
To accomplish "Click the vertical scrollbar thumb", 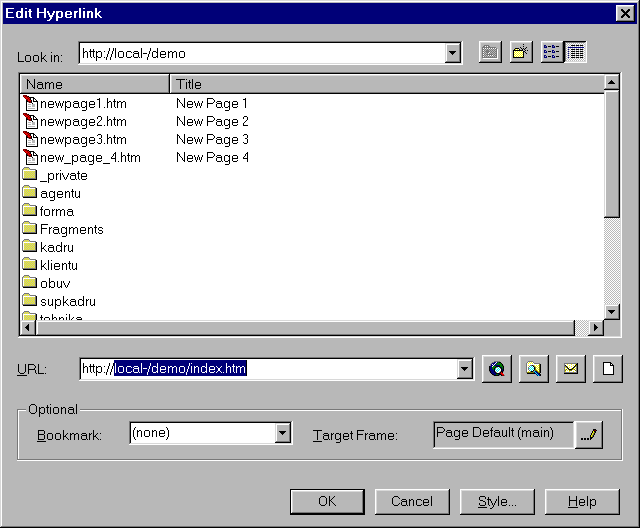I will pyautogui.click(x=611, y=154).
